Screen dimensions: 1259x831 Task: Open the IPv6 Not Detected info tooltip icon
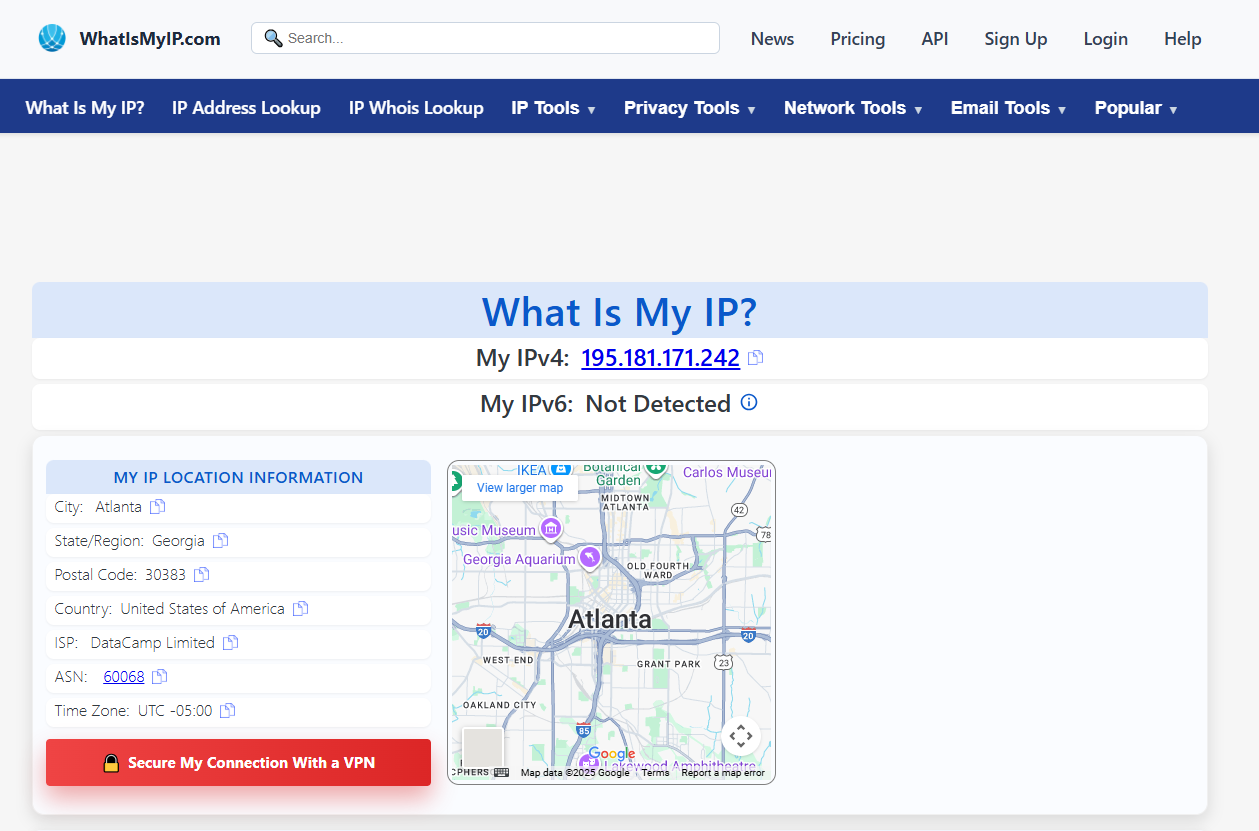(748, 402)
